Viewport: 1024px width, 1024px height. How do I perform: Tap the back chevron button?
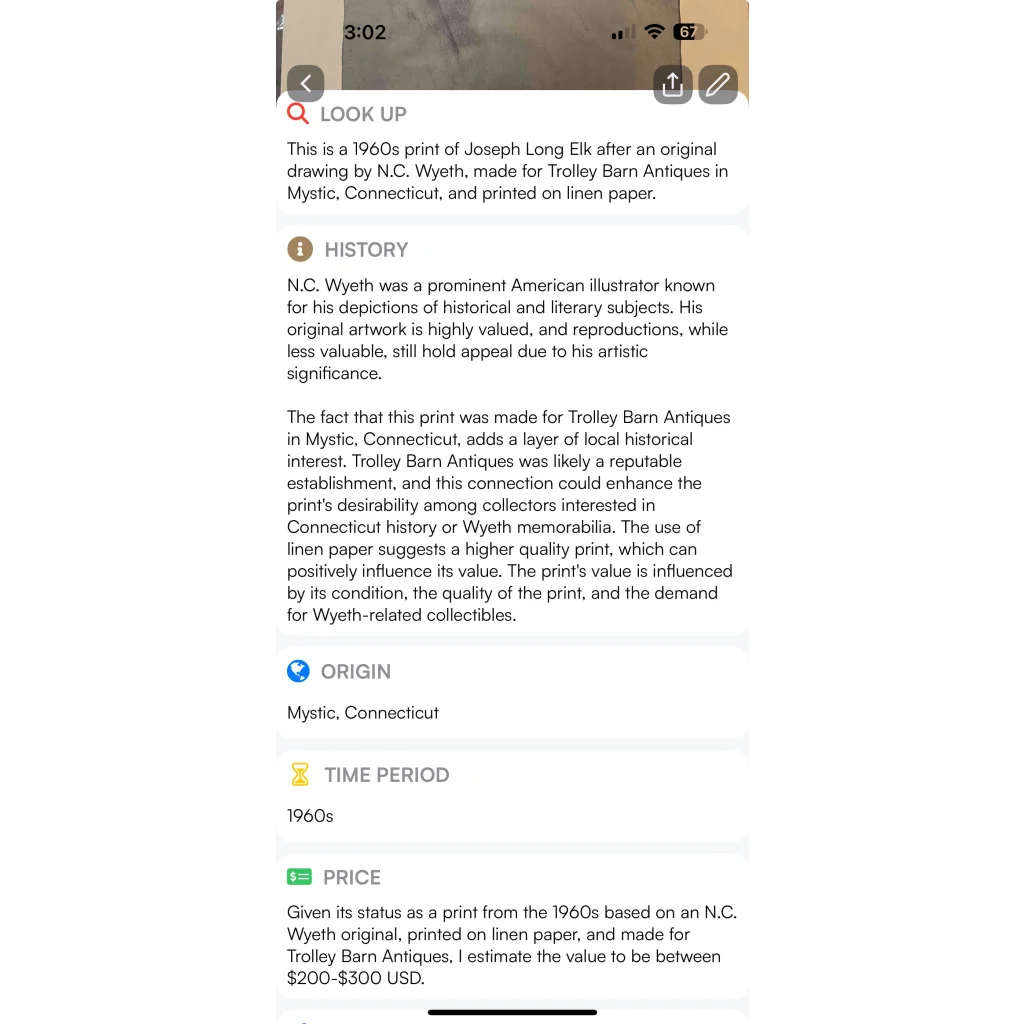click(x=306, y=84)
